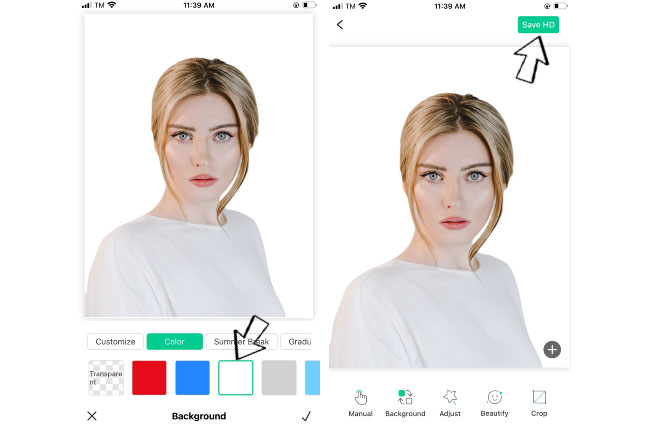Tap the portrait in the Save HD screen
This screenshot has width=650, height=430.
tap(450, 207)
